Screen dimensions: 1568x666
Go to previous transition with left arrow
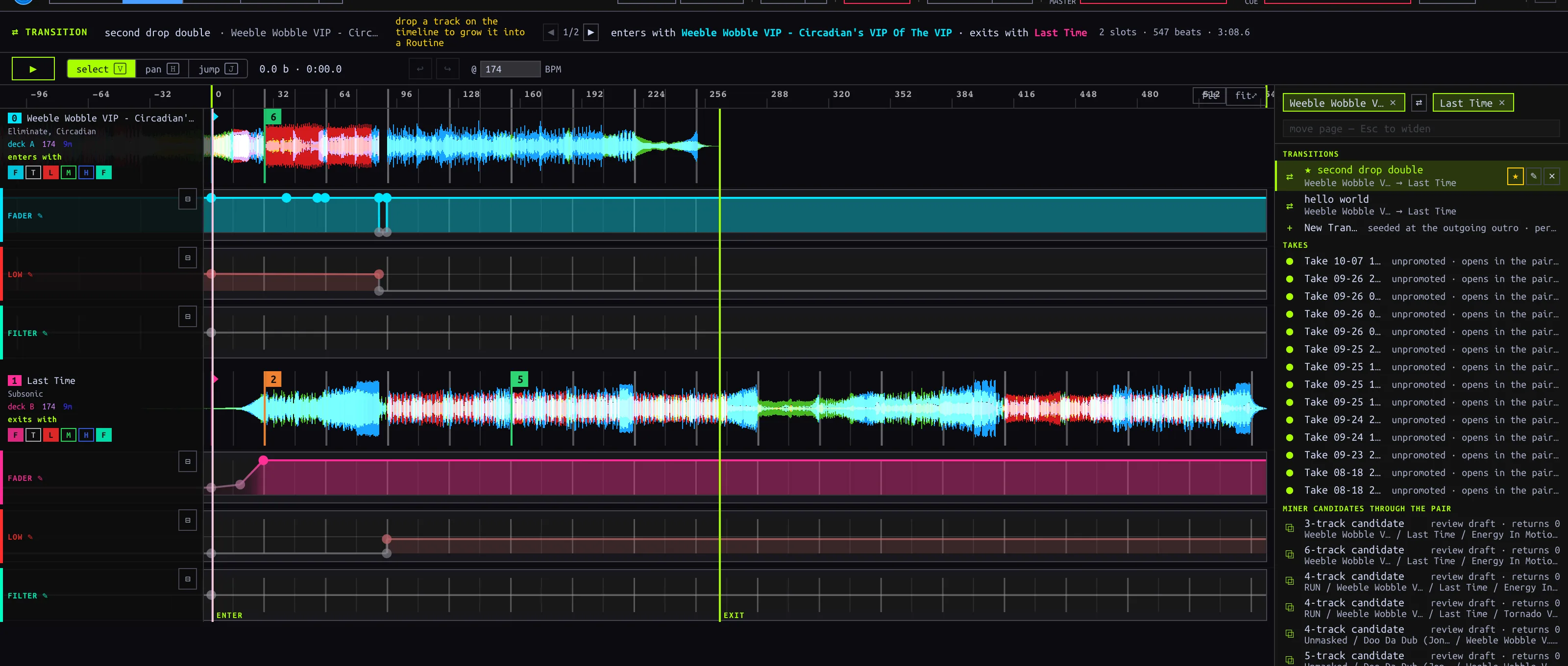pos(550,32)
